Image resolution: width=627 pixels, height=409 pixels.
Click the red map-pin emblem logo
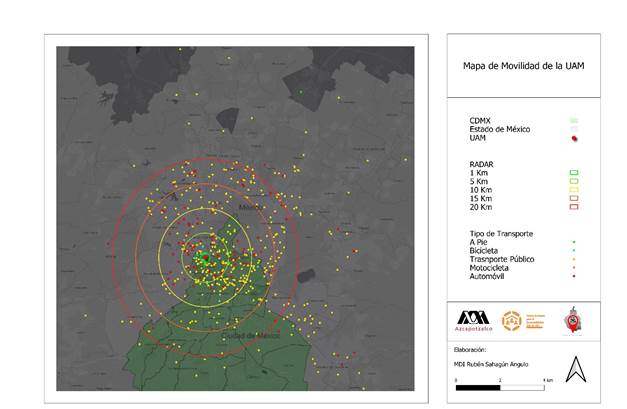[x=573, y=320]
